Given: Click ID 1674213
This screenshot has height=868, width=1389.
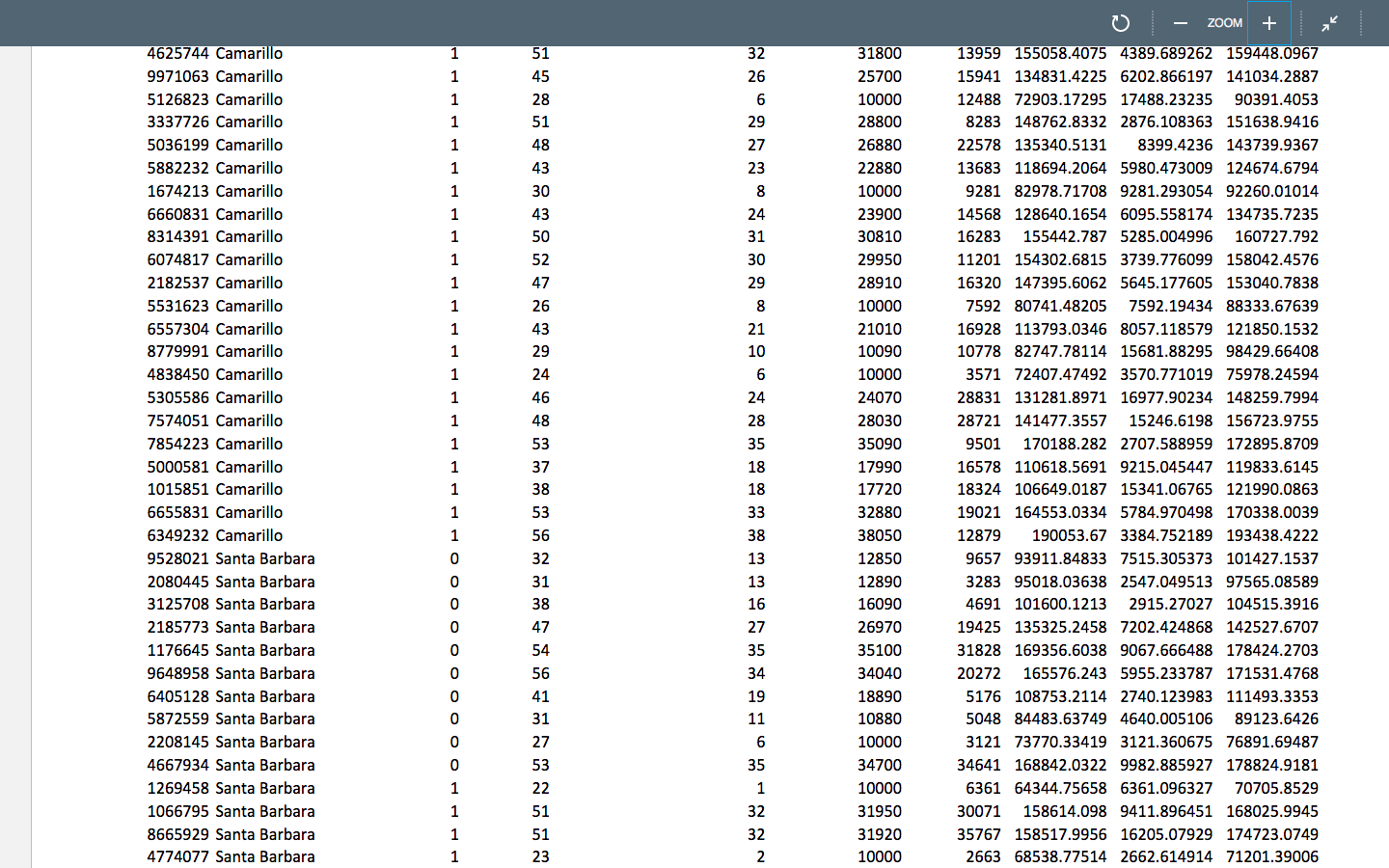Looking at the screenshot, I should coord(177,191).
